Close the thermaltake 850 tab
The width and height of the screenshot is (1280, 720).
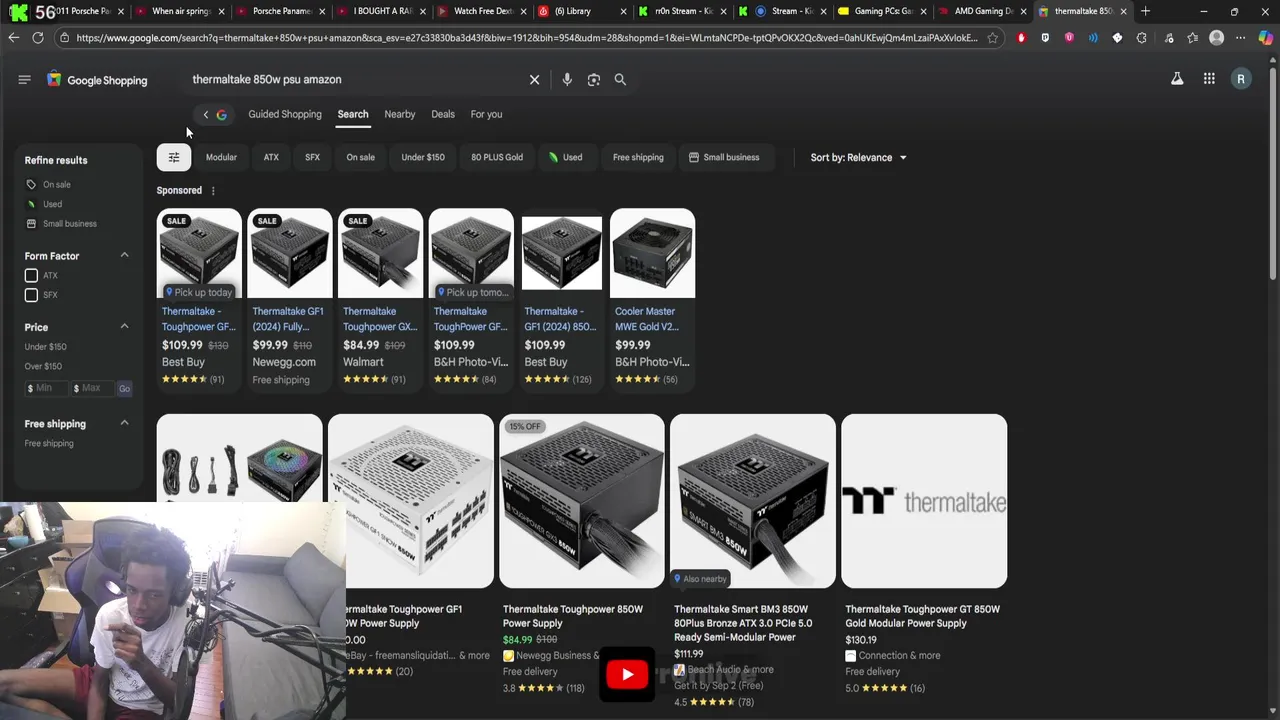(x=1123, y=11)
